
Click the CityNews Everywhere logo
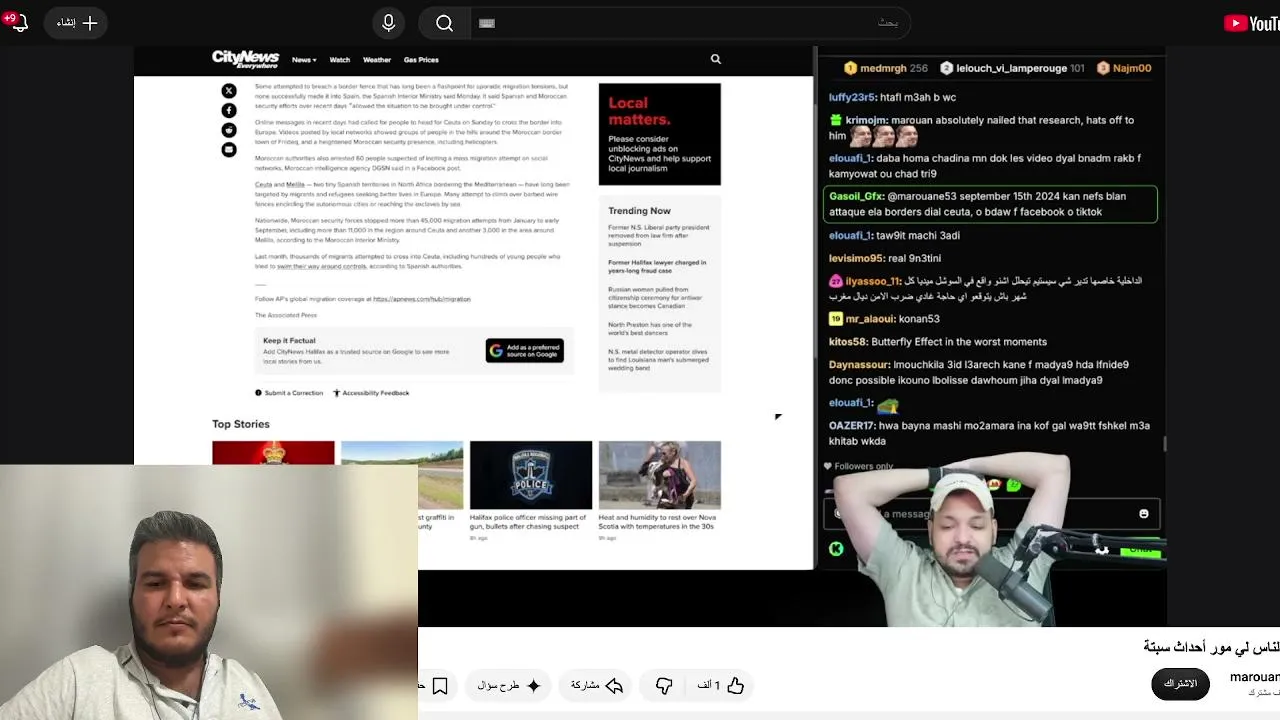[245, 59]
